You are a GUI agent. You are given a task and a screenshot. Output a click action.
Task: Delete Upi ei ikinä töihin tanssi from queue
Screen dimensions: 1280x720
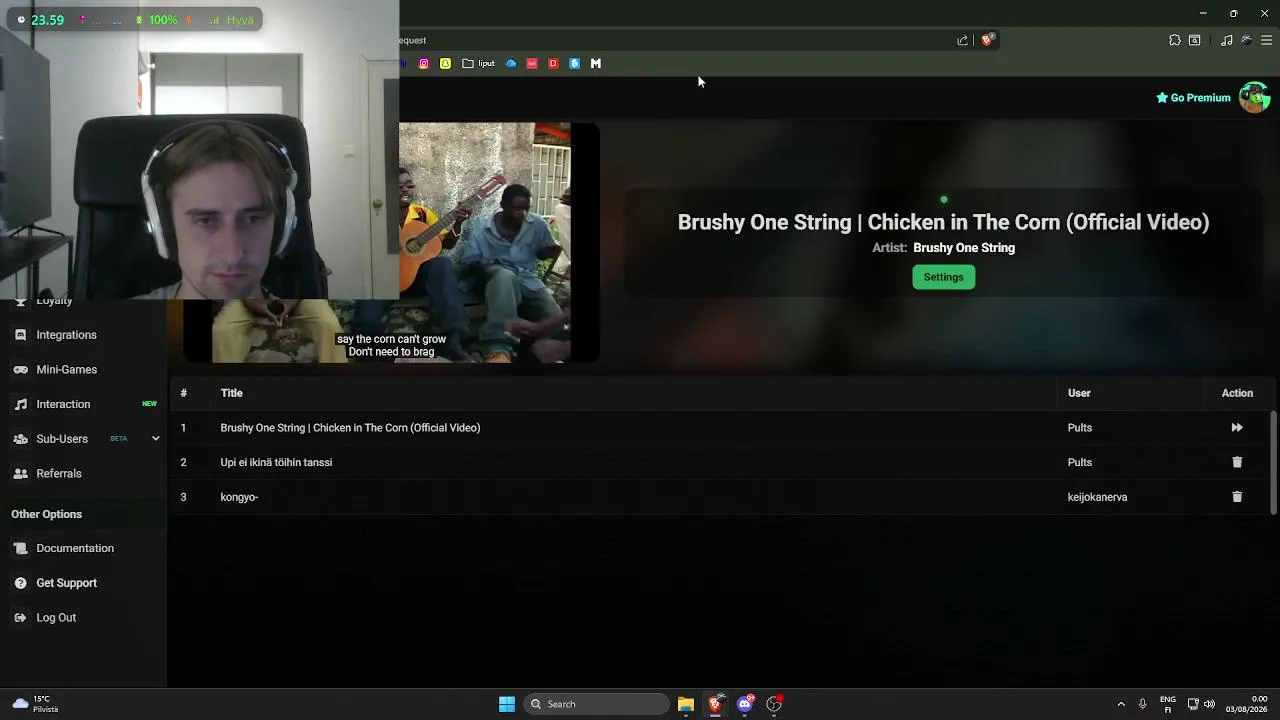click(1237, 462)
